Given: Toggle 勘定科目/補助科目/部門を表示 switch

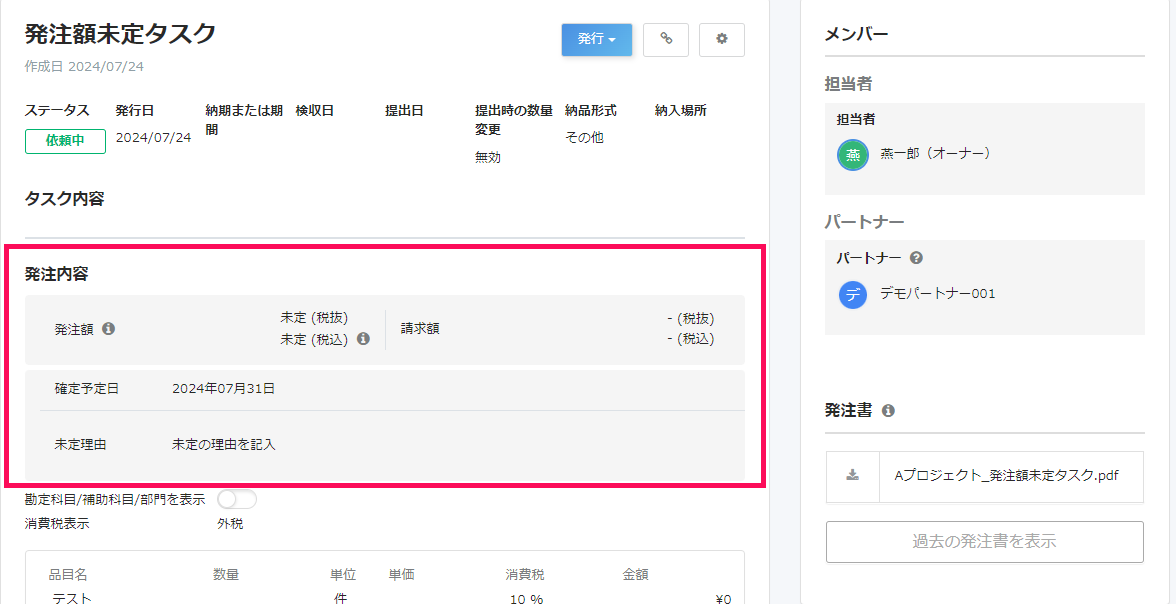Looking at the screenshot, I should (236, 499).
